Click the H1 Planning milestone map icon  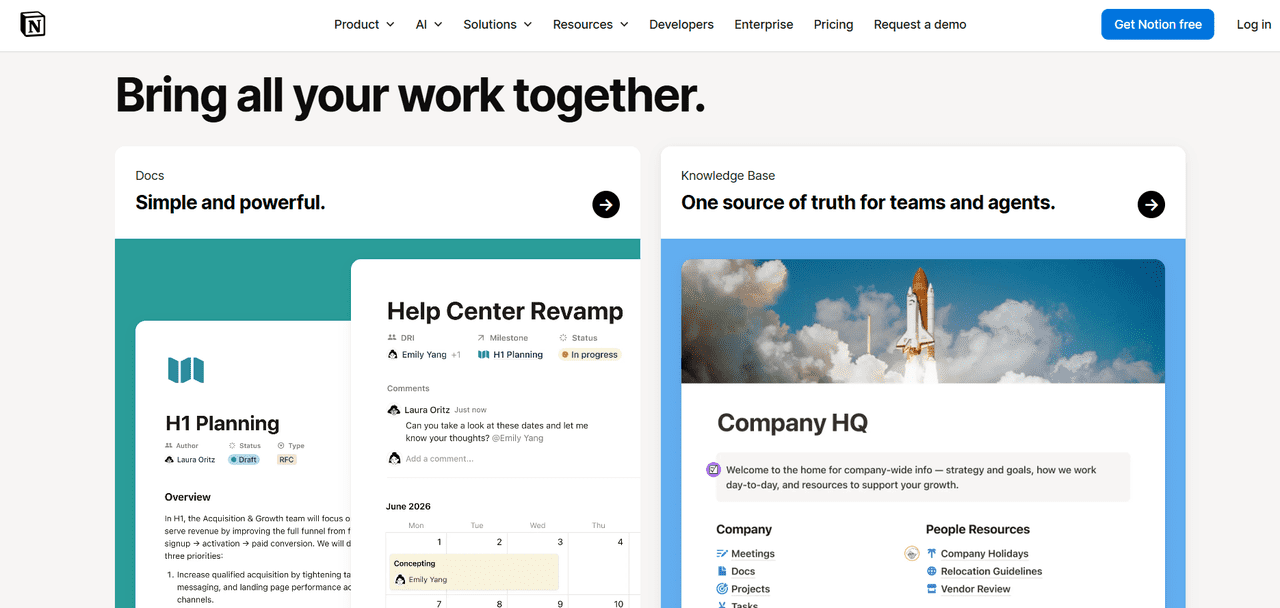tap(483, 354)
